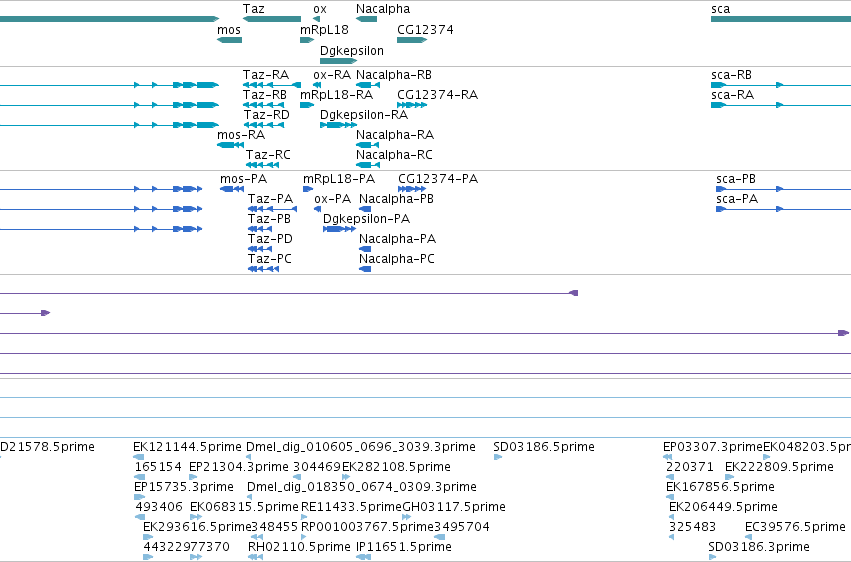Select the Nacalpha-PC protein label

(397, 259)
